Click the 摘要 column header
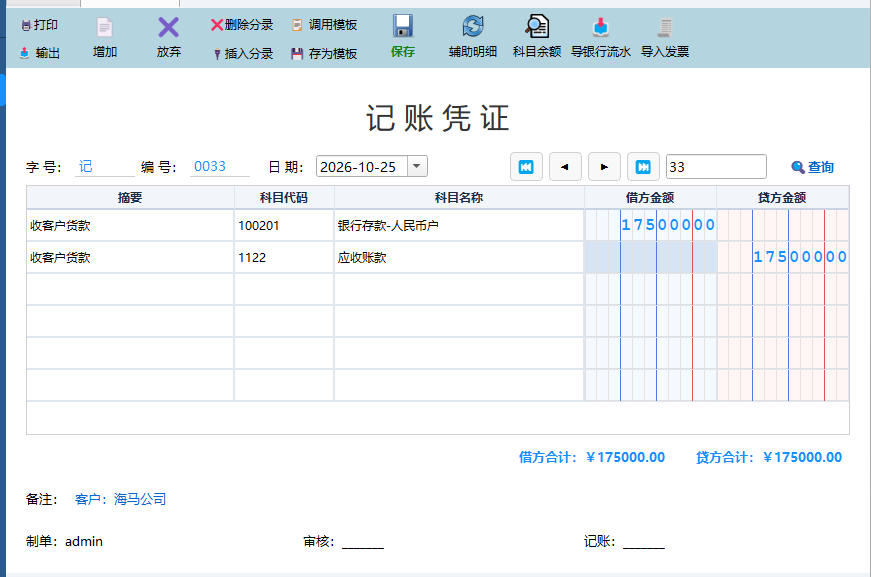 (130, 198)
